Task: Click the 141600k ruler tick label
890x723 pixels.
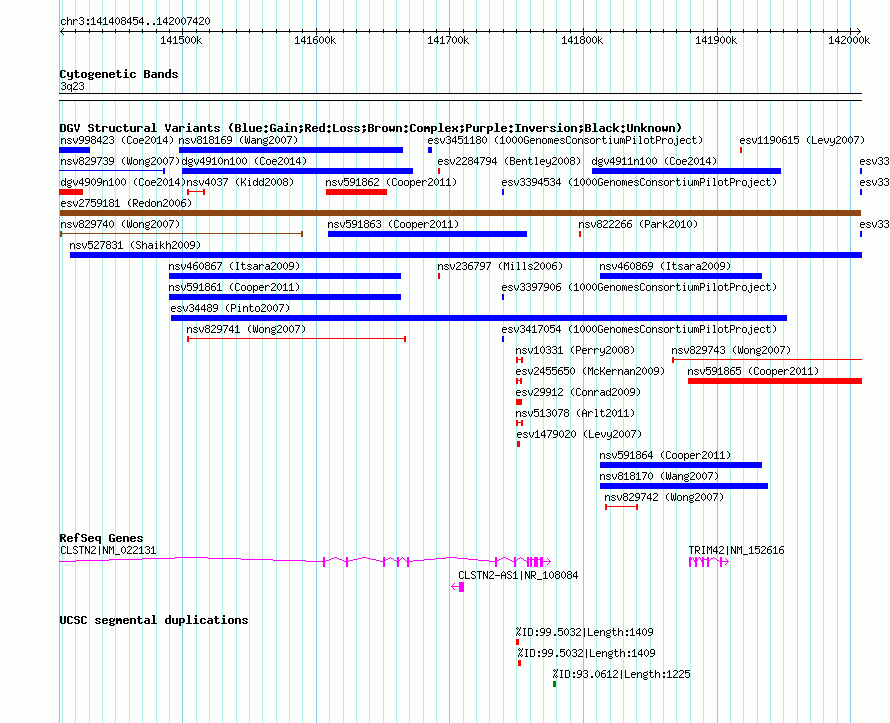Action: (x=315, y=40)
